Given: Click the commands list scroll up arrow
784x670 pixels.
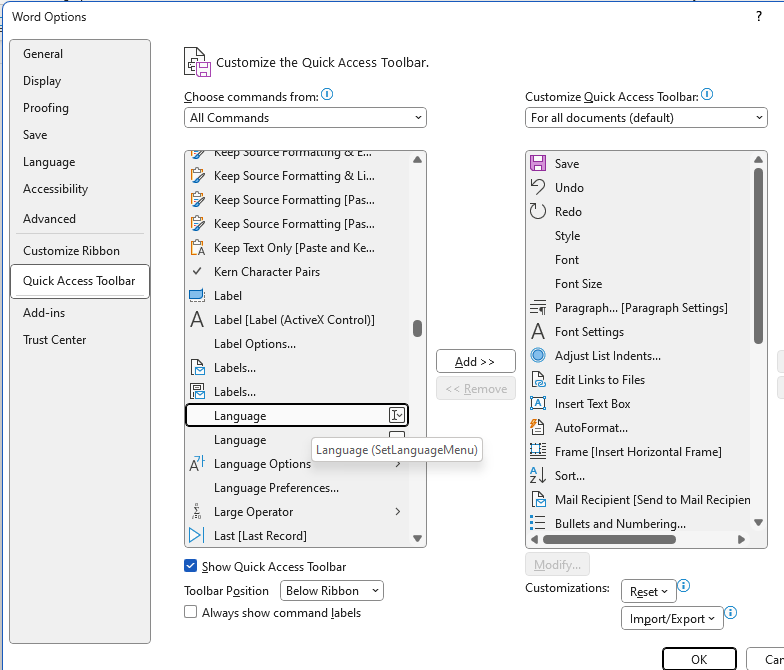Looking at the screenshot, I should 418,160.
